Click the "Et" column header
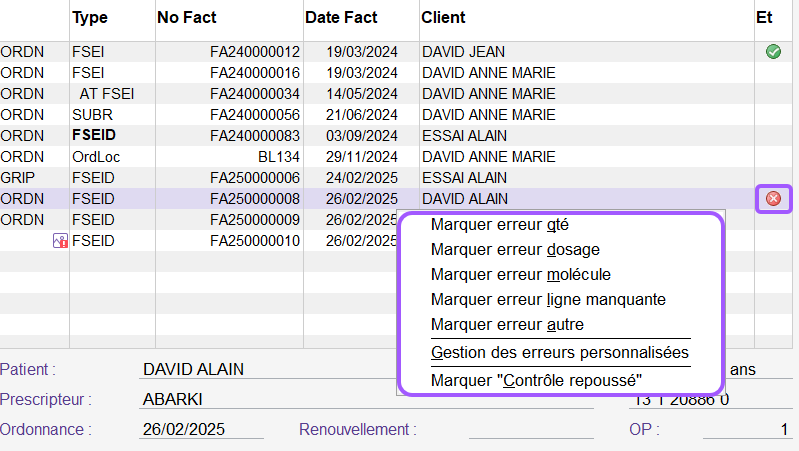The image size is (799, 451). tap(764, 18)
